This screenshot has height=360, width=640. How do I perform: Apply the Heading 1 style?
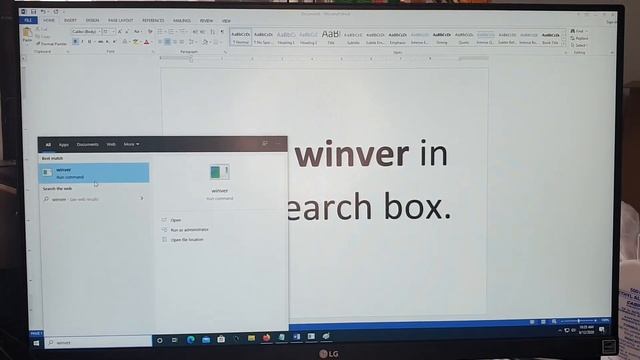286,37
